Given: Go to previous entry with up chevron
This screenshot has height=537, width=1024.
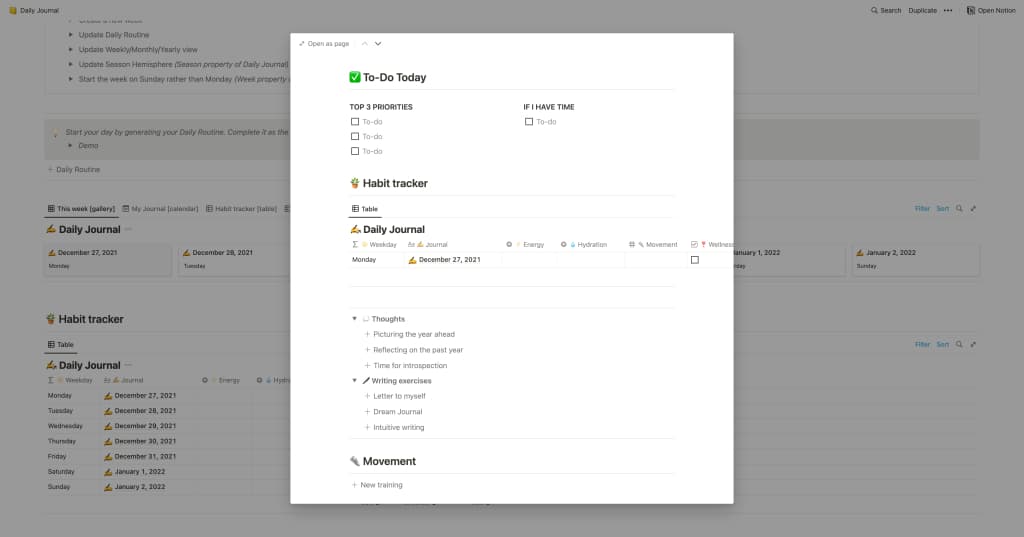Looking at the screenshot, I should pos(365,44).
